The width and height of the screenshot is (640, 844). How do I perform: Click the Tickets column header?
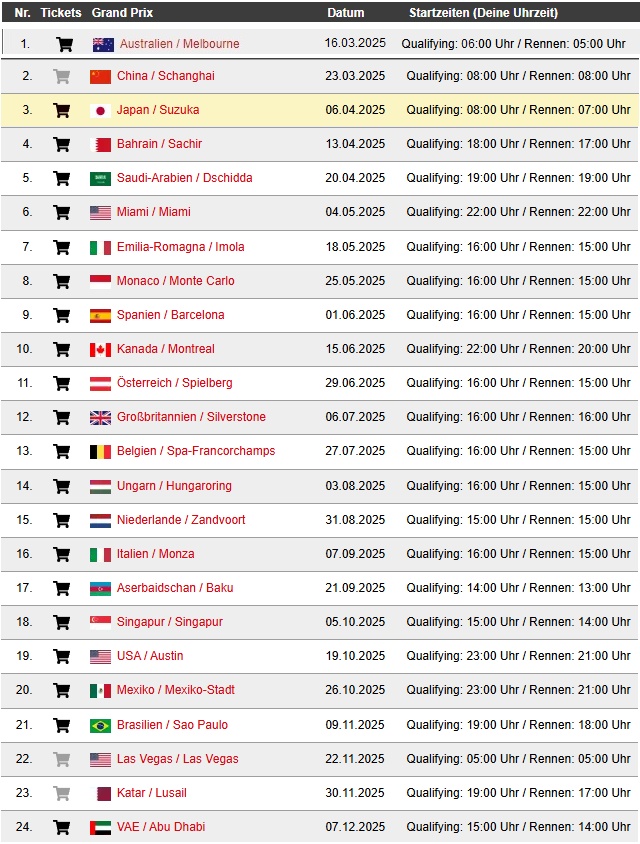point(61,13)
